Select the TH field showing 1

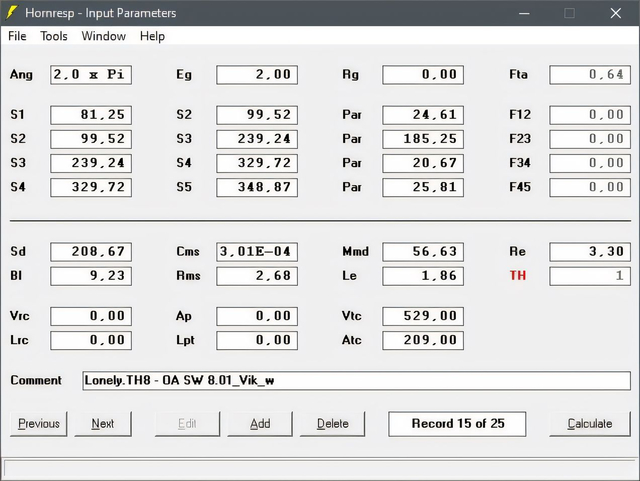(590, 276)
